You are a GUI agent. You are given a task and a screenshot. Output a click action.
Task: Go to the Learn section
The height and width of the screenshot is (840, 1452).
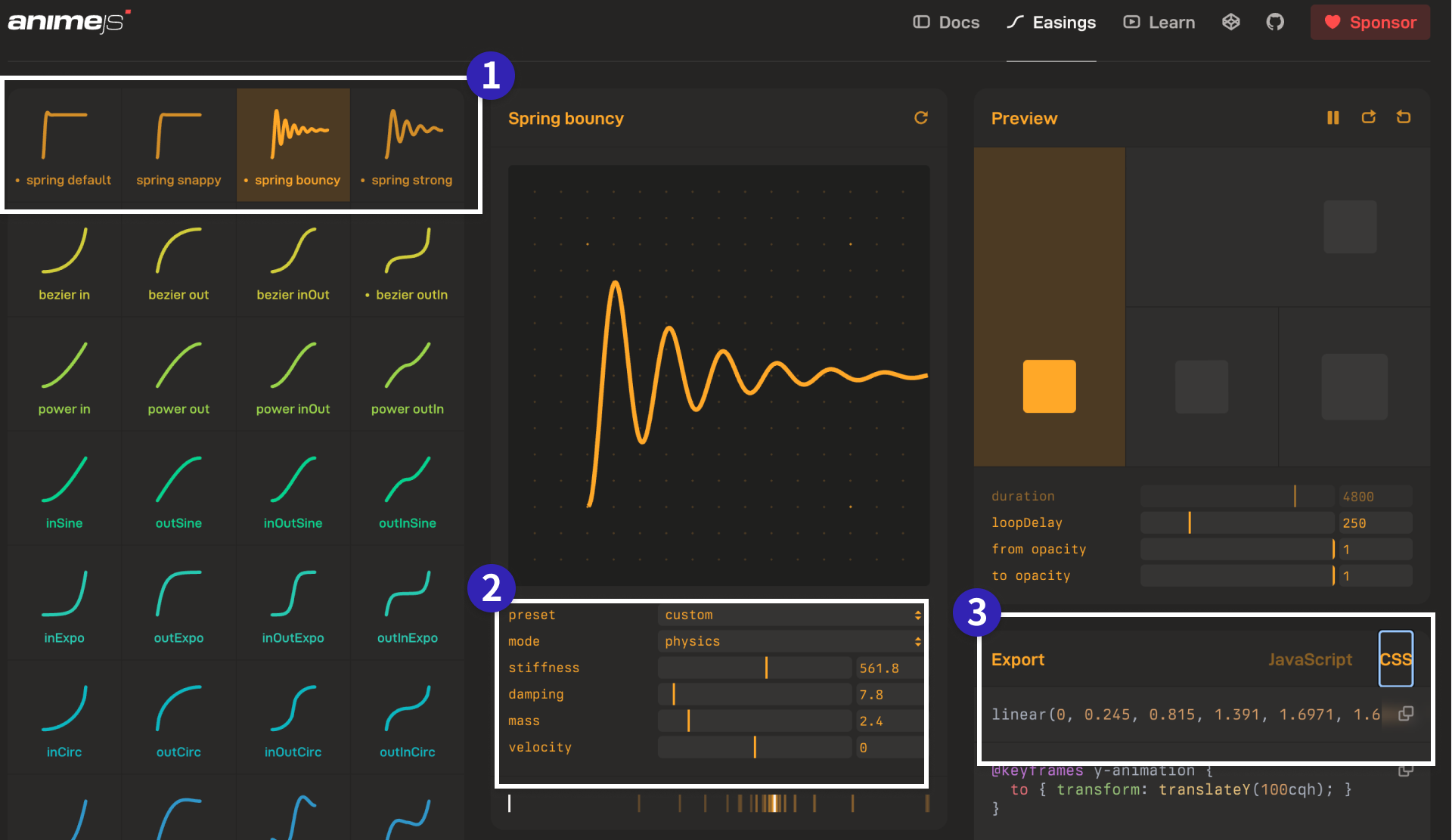[1159, 22]
